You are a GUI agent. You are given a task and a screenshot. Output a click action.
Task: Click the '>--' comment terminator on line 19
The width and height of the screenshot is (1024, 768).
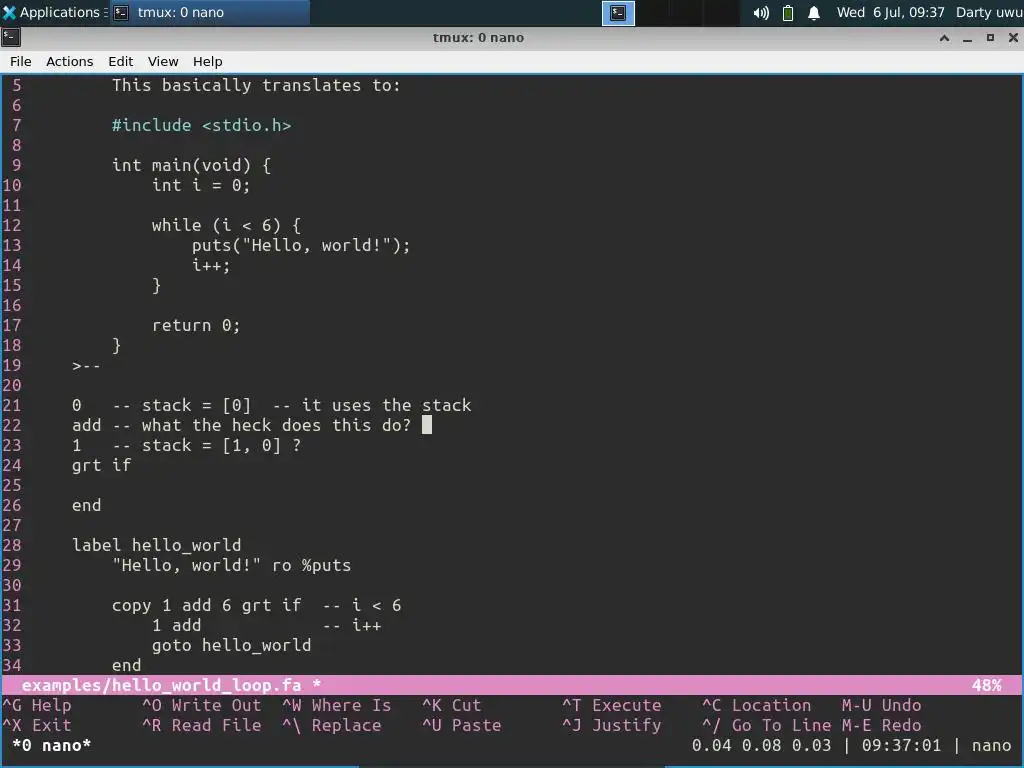point(86,365)
